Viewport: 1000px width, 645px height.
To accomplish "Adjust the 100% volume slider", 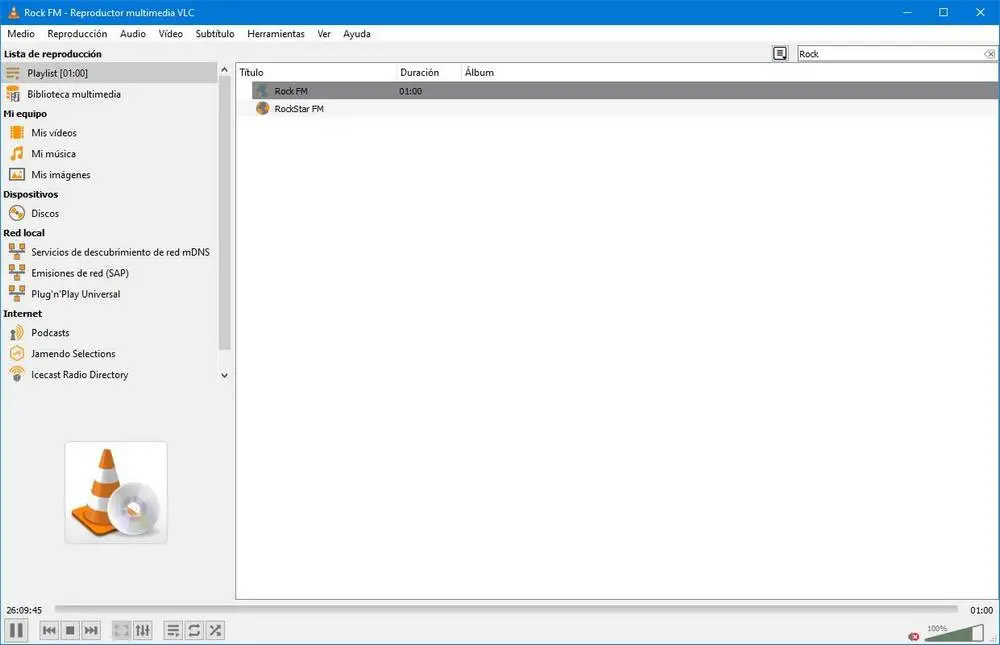I will point(954,633).
